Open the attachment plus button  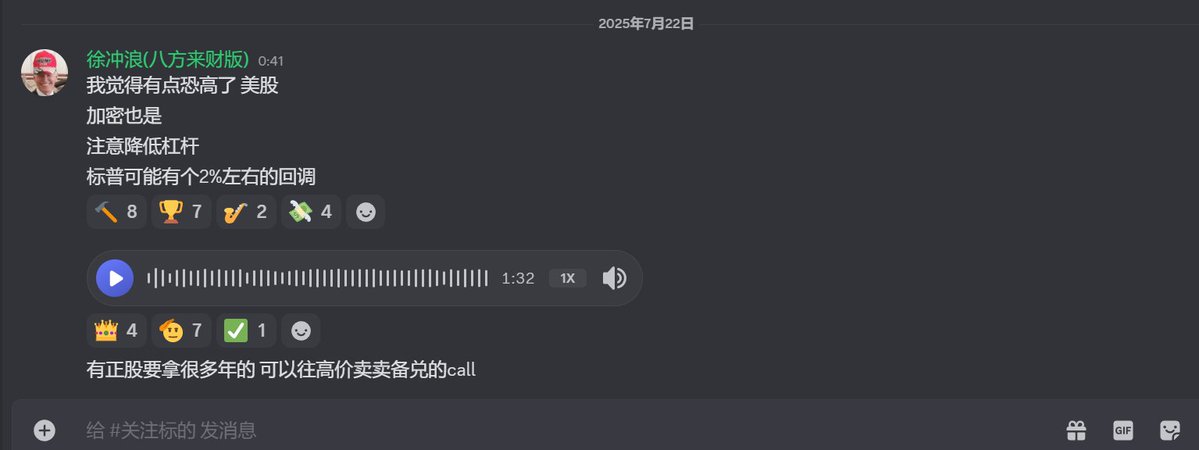click(x=44, y=431)
